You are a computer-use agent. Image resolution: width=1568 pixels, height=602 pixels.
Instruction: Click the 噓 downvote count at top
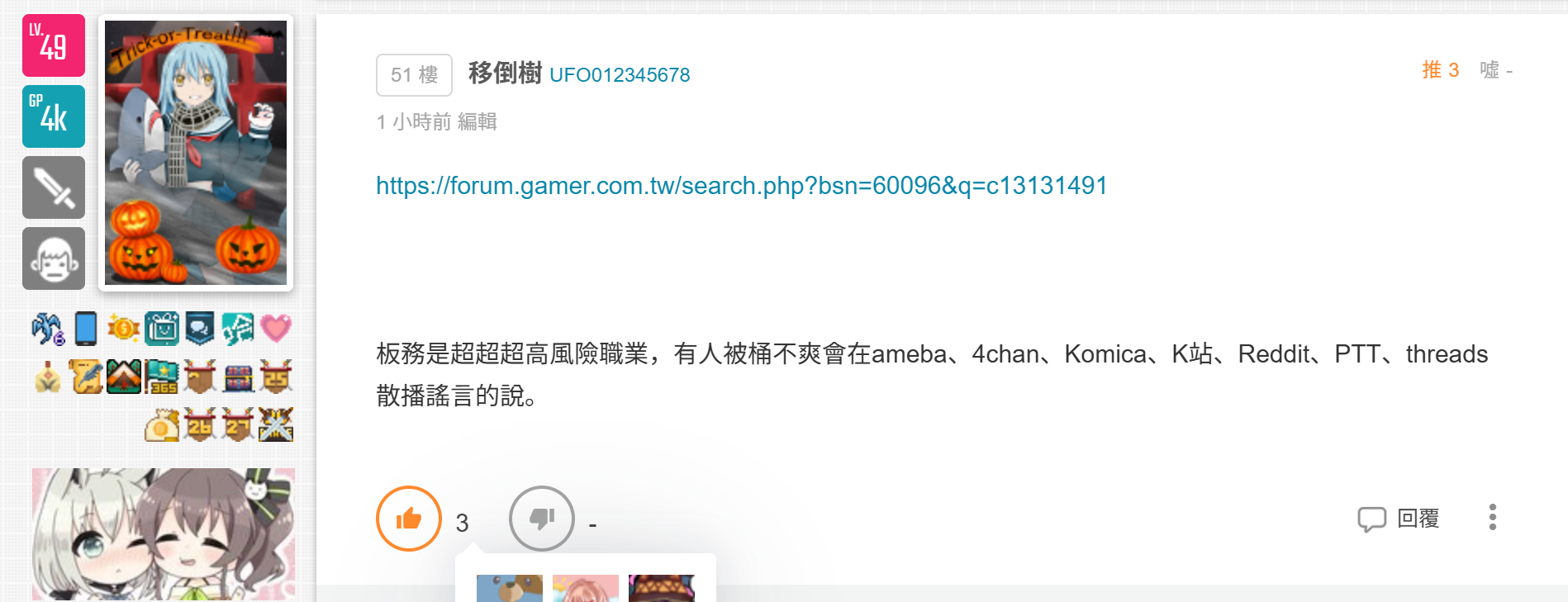1496,70
